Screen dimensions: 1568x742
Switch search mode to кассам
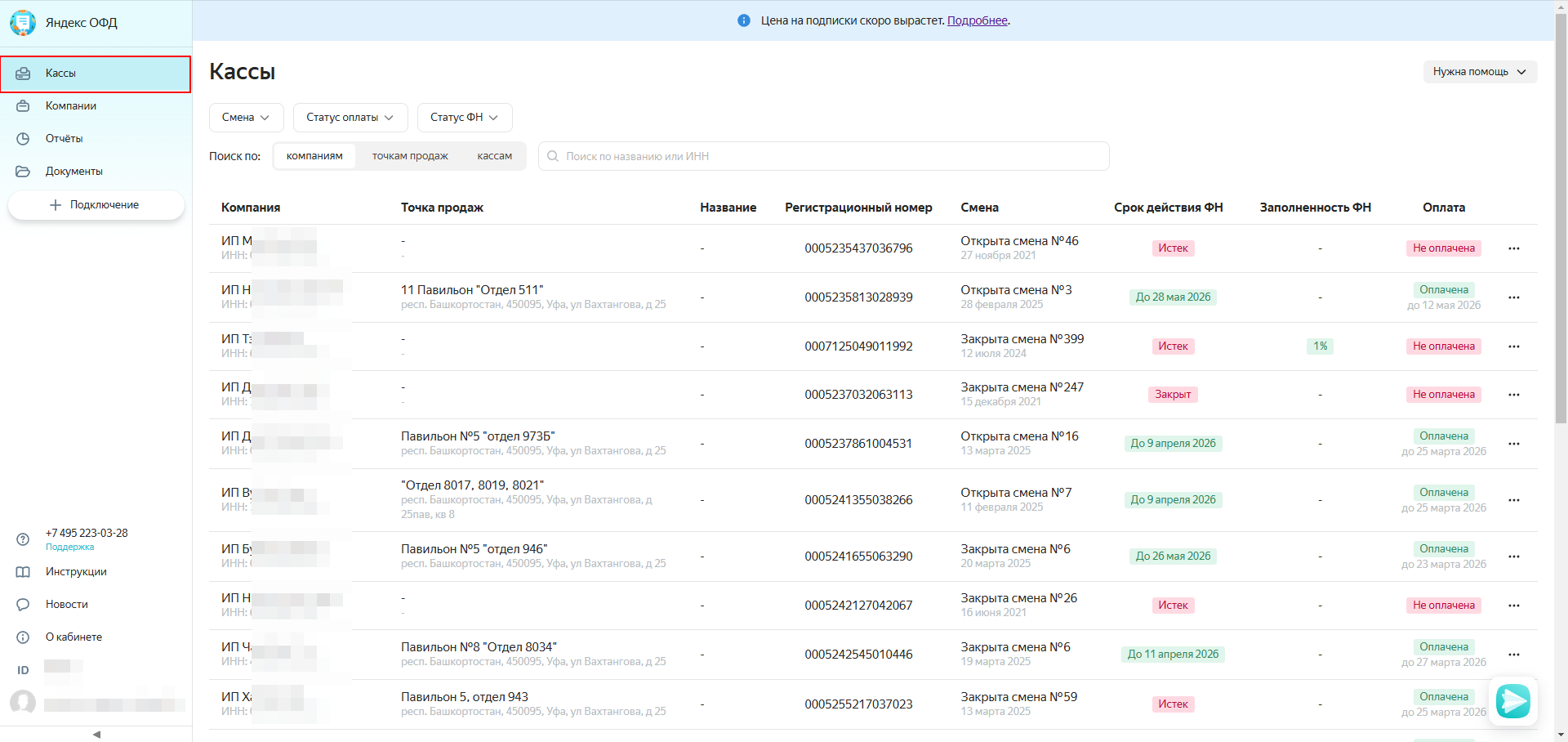point(494,156)
